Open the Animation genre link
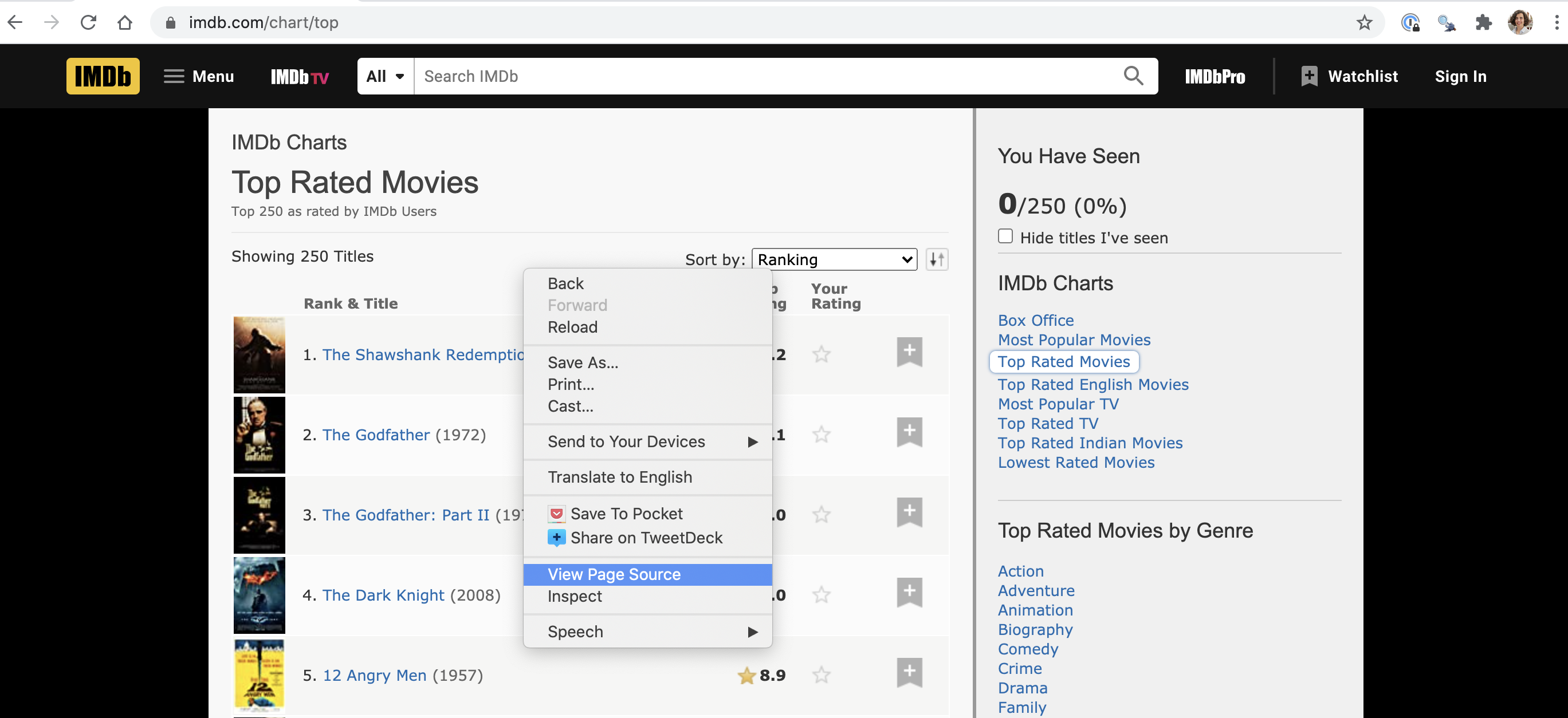The image size is (1568, 718). (x=1035, y=610)
